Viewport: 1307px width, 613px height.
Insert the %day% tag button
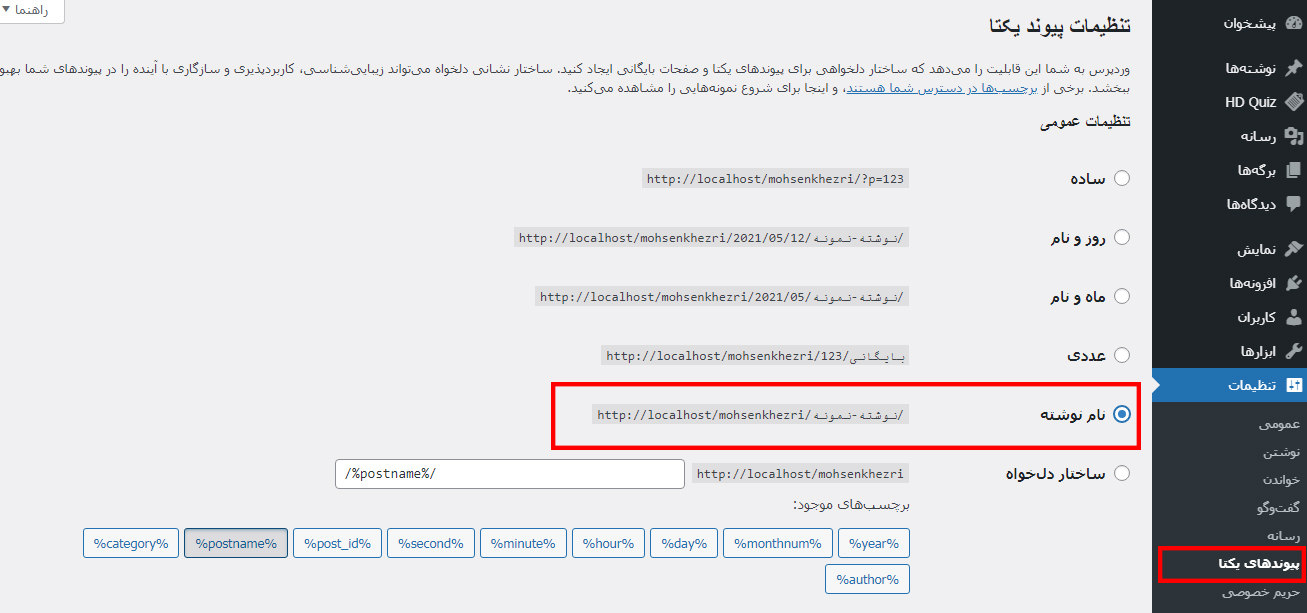coord(684,543)
